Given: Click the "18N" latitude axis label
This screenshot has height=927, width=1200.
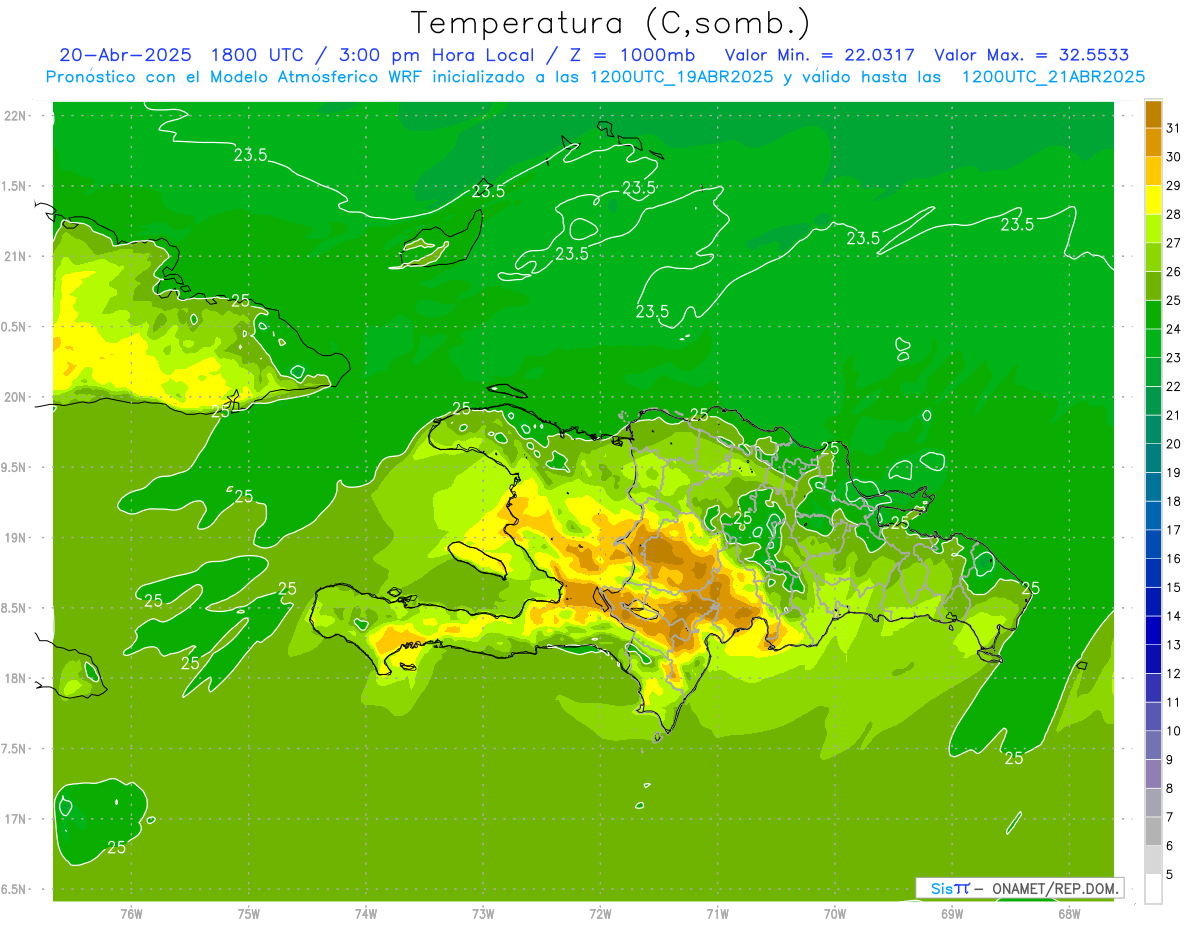Looking at the screenshot, I should tap(15, 678).
